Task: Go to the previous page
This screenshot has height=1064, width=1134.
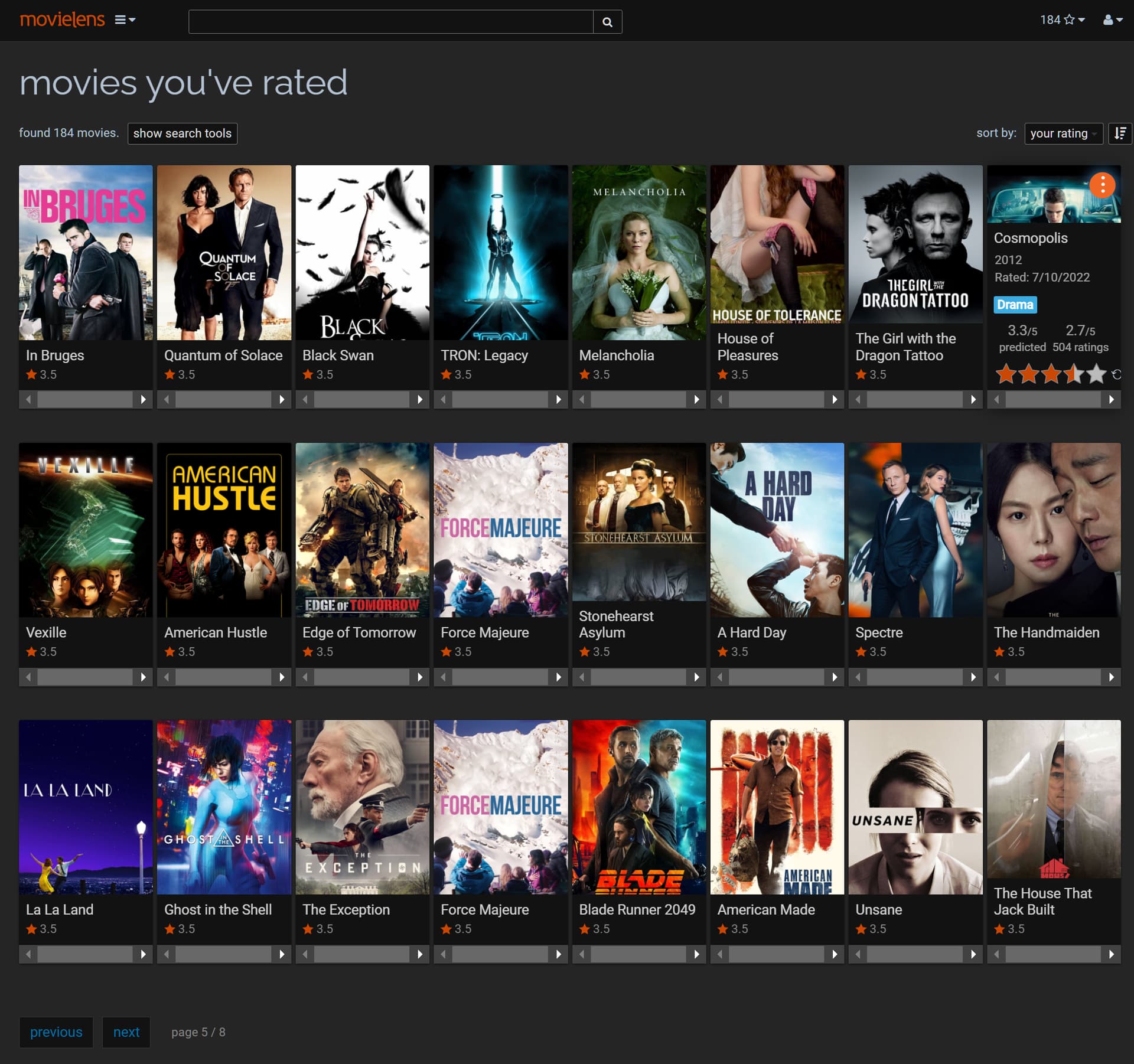Action: 56,1032
